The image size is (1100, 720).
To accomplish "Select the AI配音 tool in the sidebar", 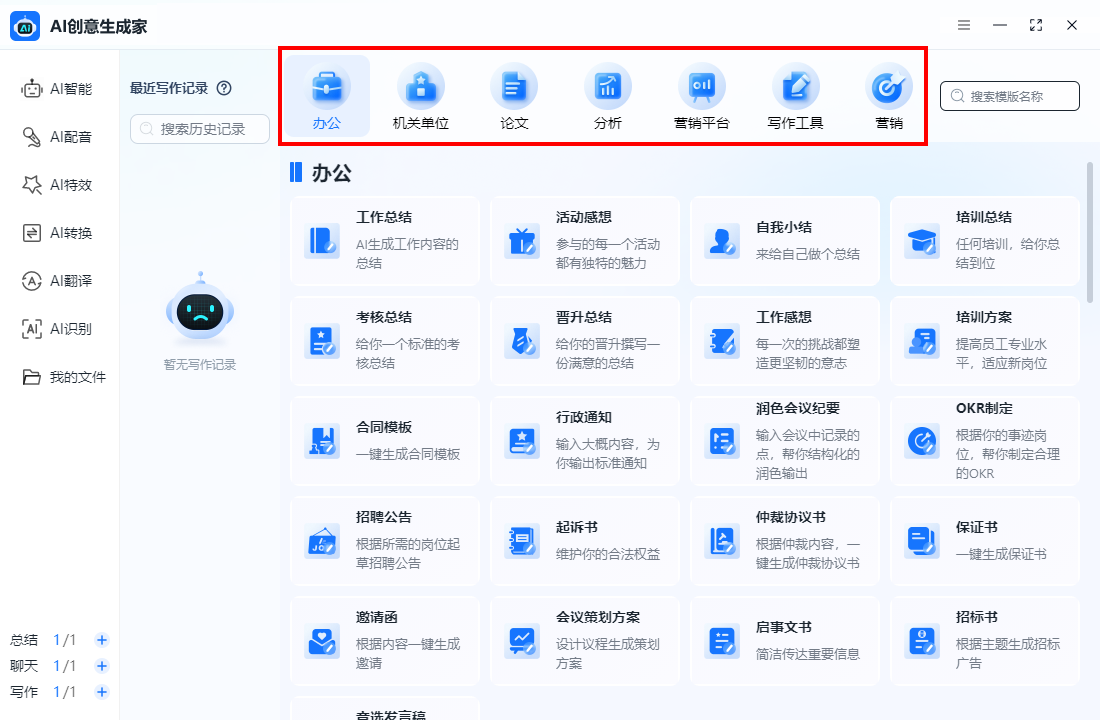I will [57, 136].
